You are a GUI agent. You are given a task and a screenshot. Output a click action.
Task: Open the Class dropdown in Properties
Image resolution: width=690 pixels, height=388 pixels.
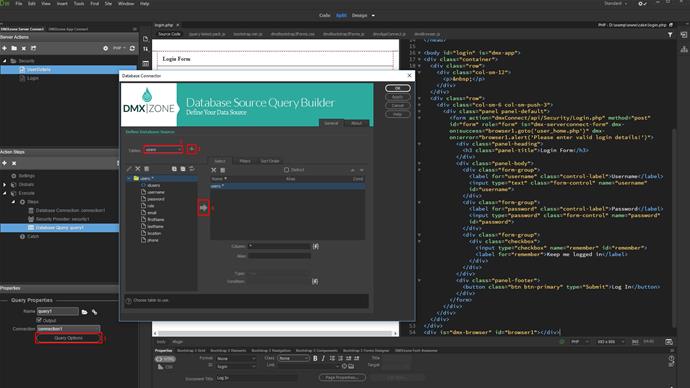pyautogui.click(x=294, y=359)
